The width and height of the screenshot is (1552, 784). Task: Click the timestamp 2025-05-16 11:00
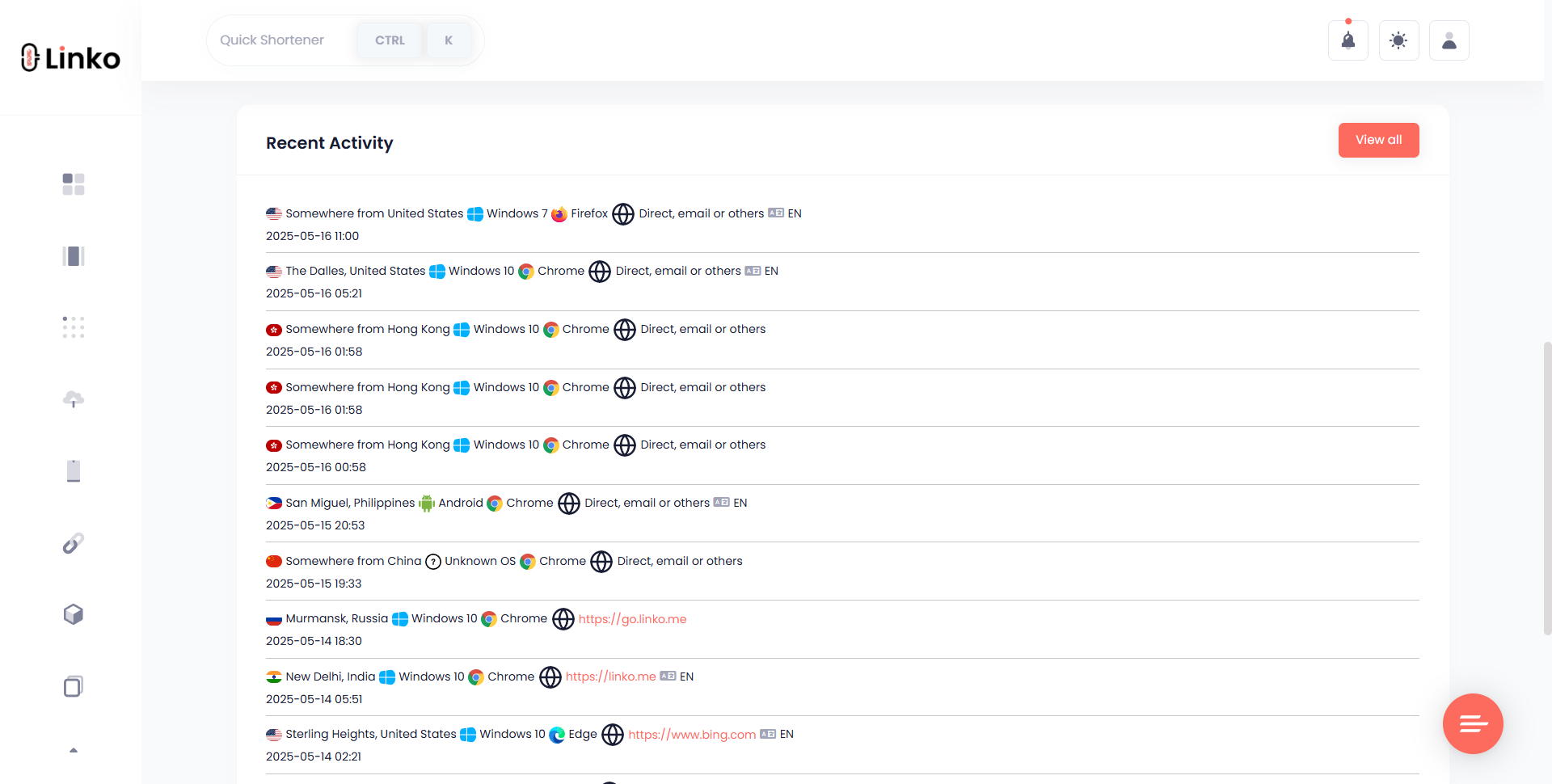(x=313, y=236)
